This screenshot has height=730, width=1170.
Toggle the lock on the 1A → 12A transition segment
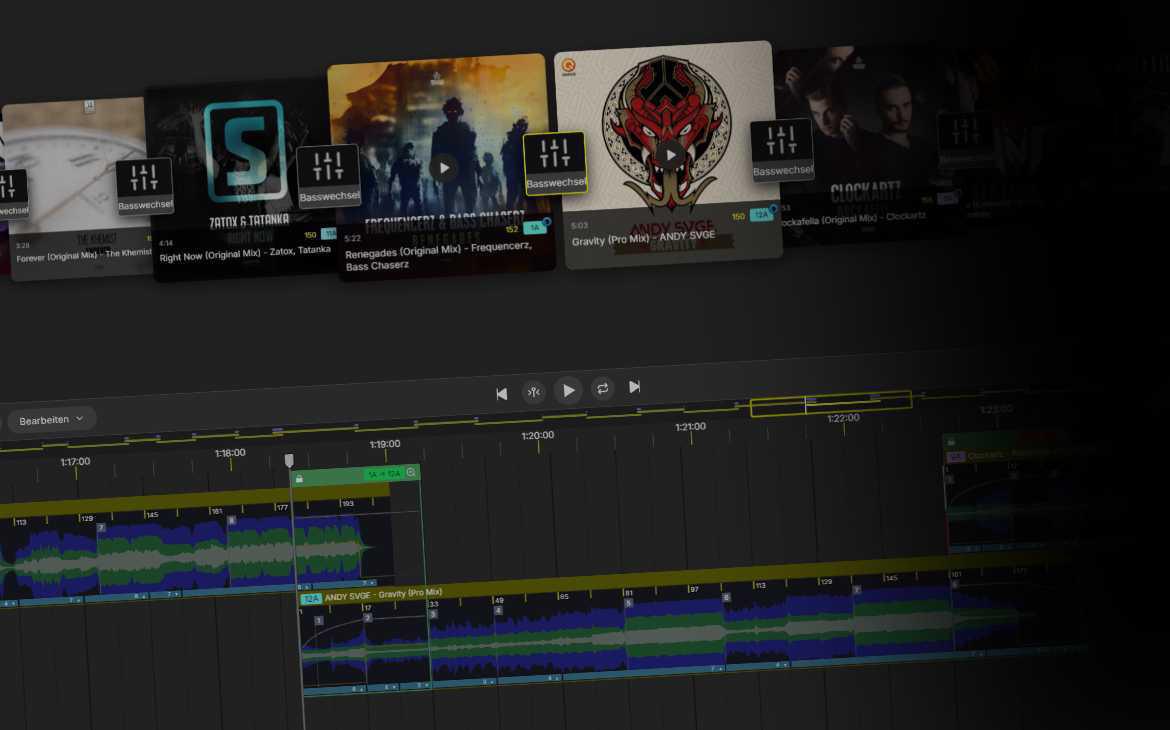pyautogui.click(x=300, y=479)
